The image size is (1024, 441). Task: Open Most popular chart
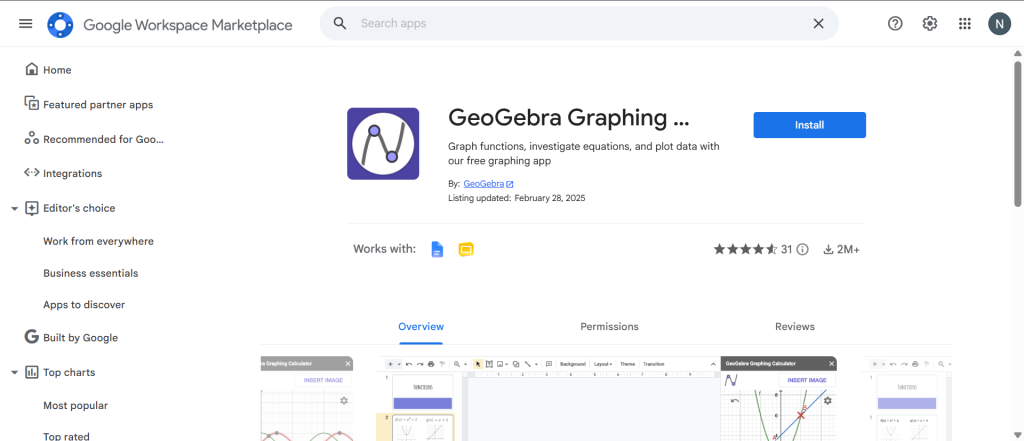(x=76, y=406)
